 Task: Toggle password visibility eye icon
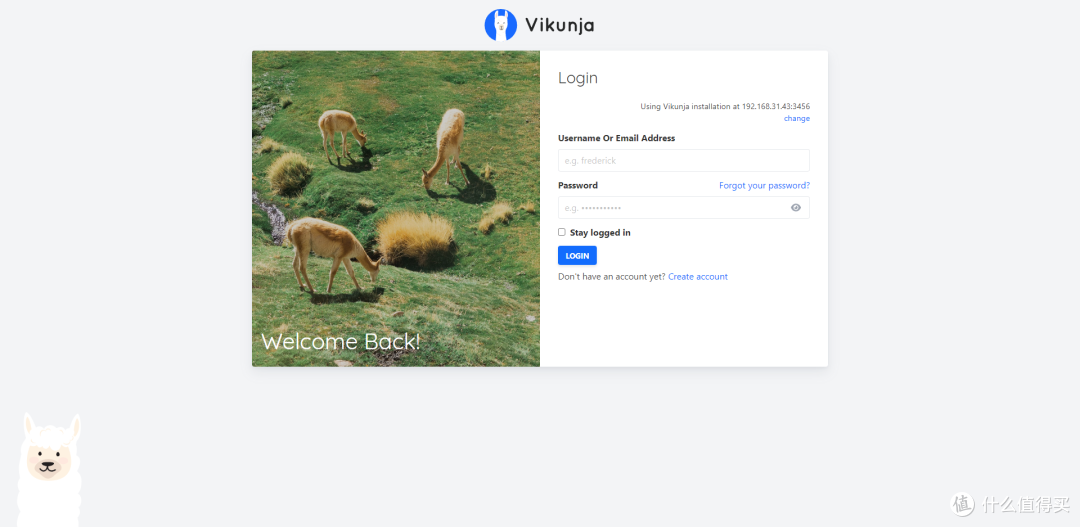click(796, 207)
